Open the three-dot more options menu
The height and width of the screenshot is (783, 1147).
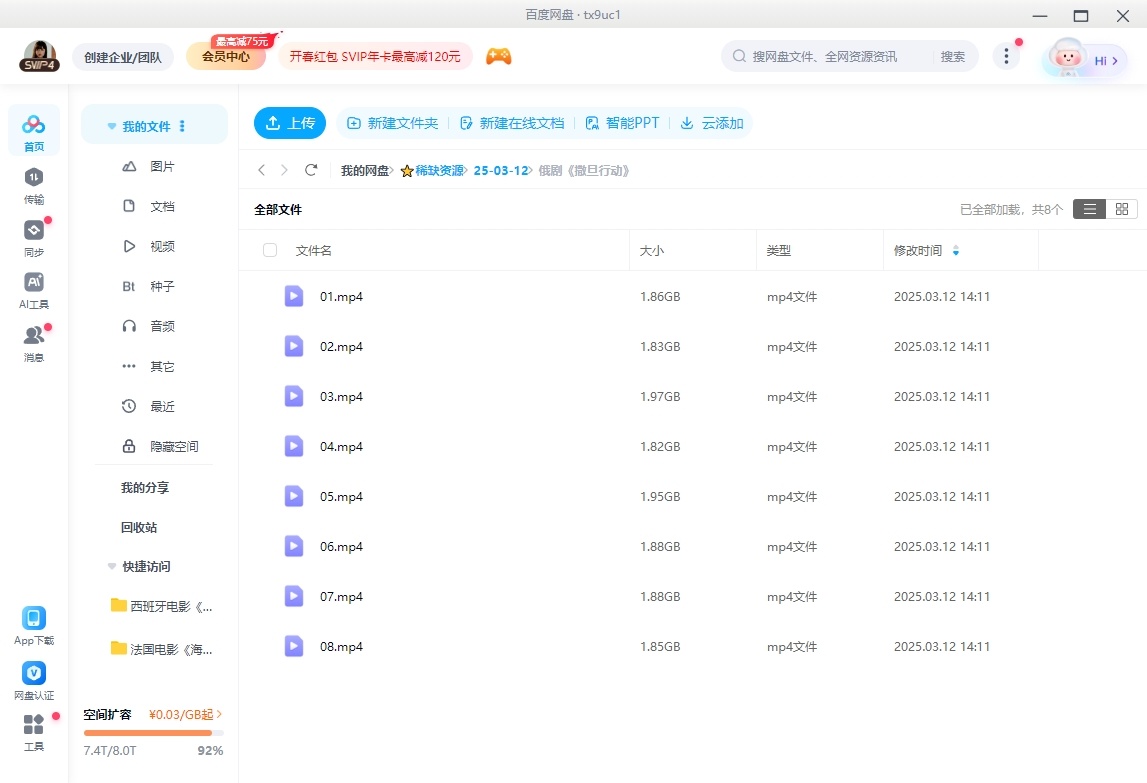[x=1005, y=57]
